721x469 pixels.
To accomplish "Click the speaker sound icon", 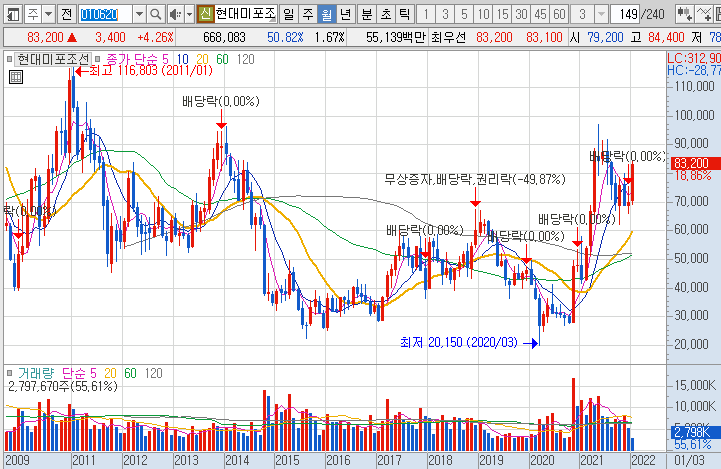I will click(x=175, y=15).
